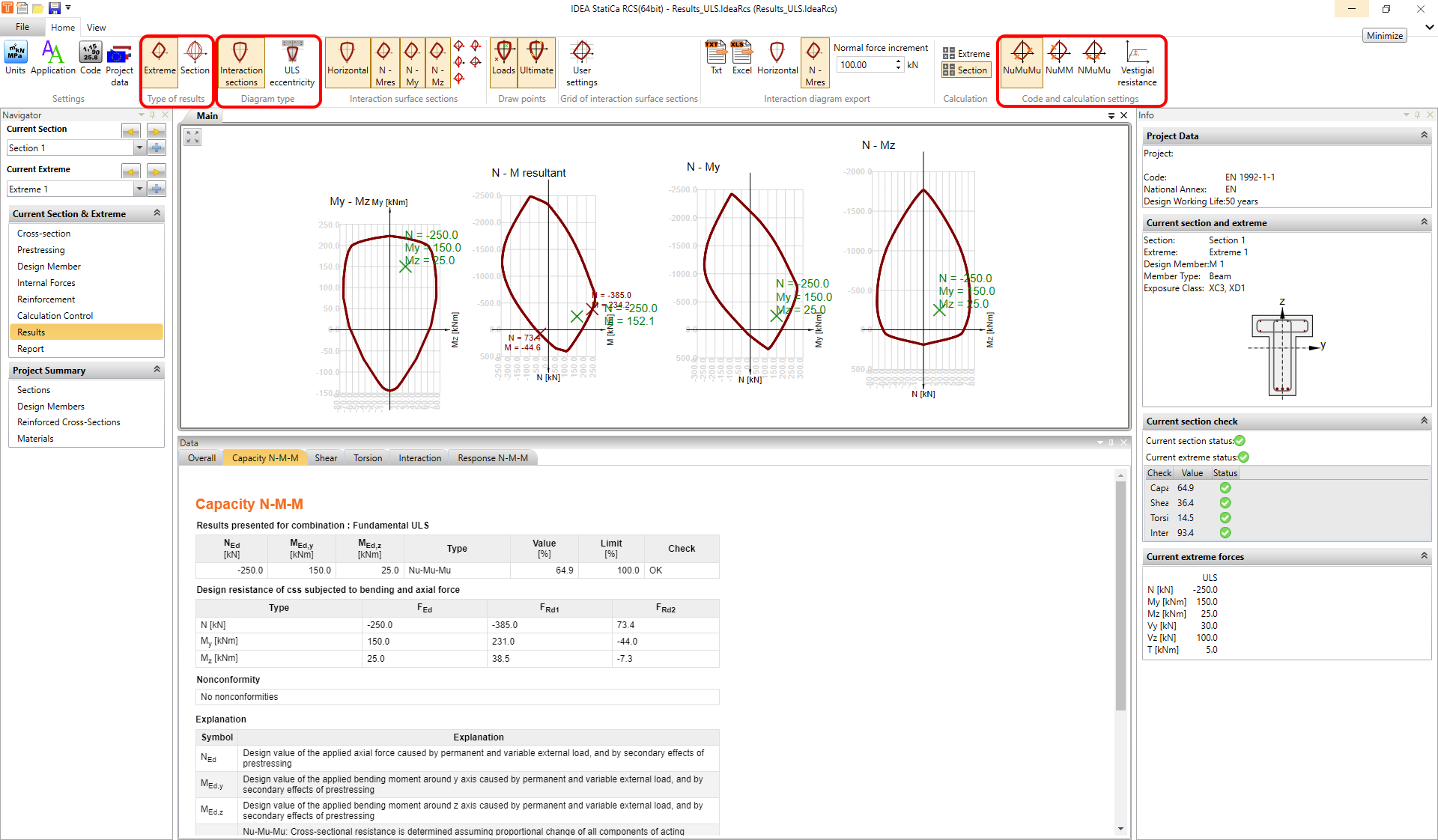
Task: Open the View ribbon tab
Action: 96,28
